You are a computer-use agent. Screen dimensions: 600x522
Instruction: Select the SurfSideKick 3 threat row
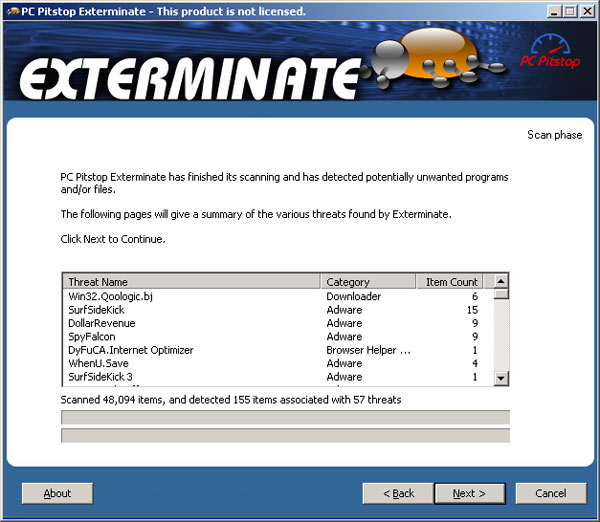273,377
